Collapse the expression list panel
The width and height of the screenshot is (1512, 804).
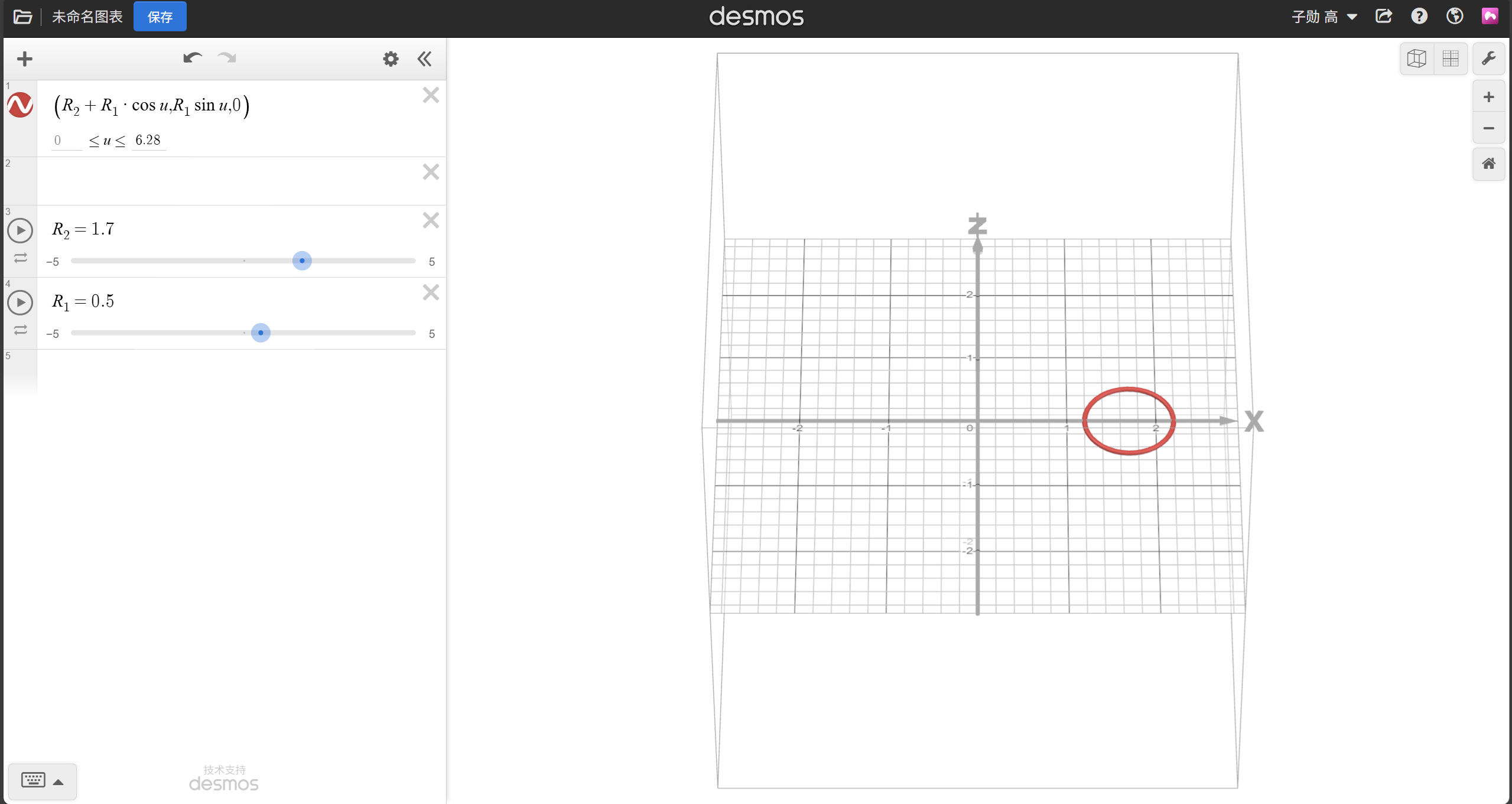[x=424, y=59]
